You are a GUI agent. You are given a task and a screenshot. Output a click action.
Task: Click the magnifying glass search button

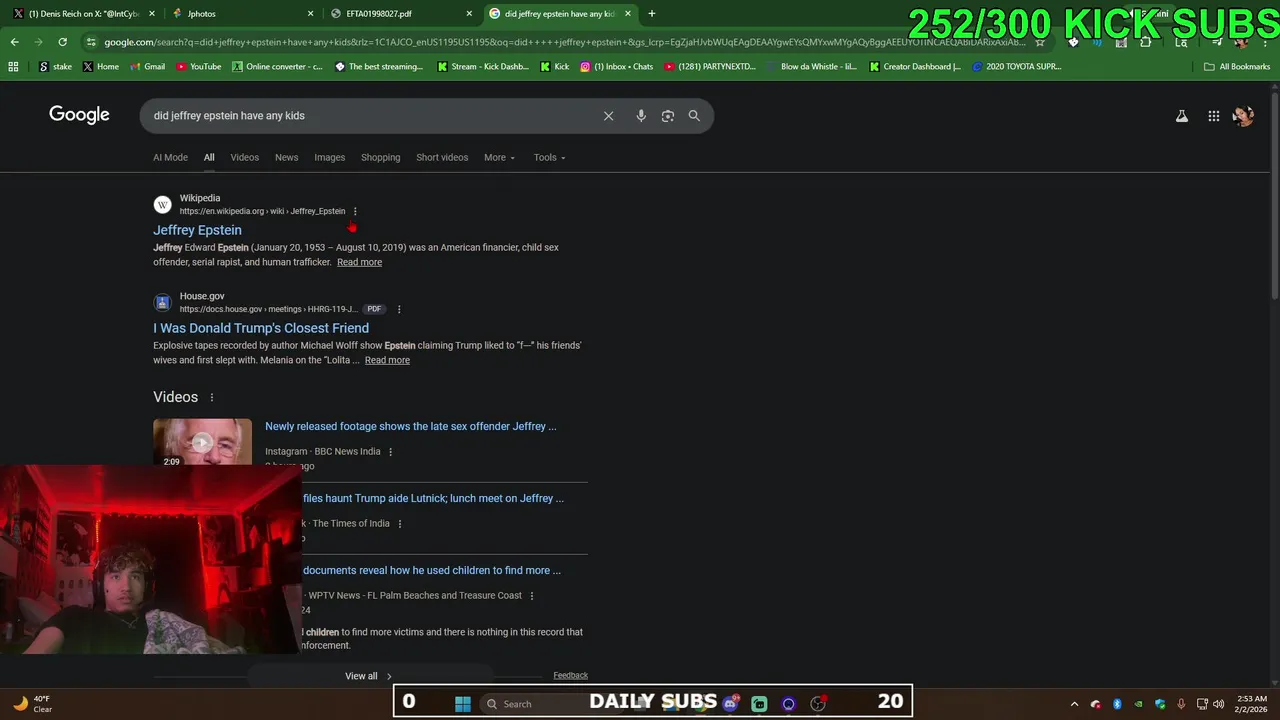(x=694, y=116)
